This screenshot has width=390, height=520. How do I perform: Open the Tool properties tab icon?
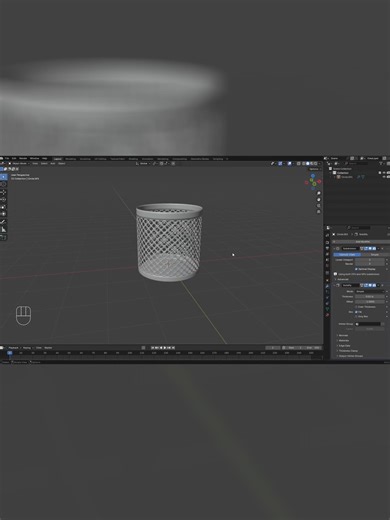[327, 236]
